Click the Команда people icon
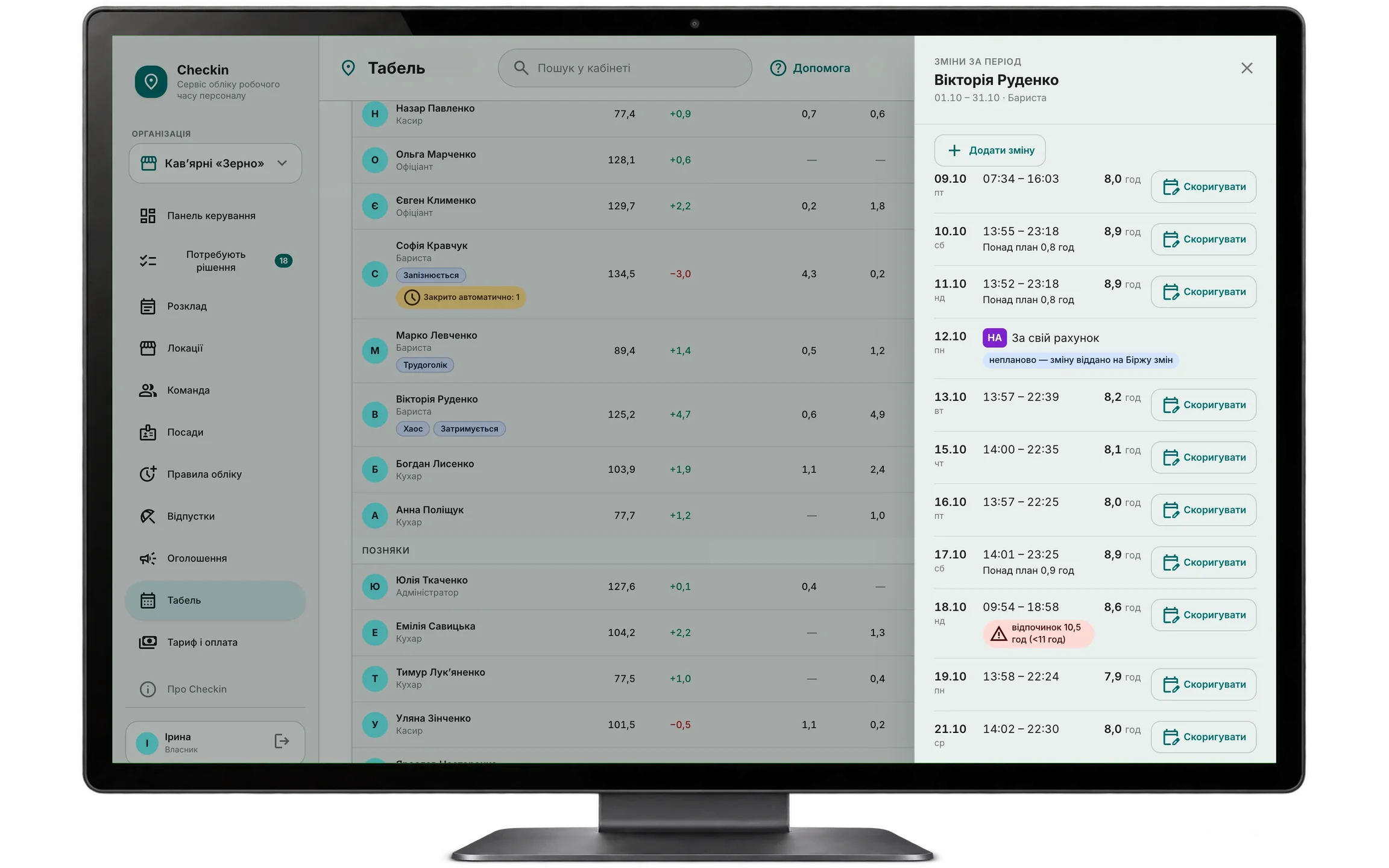Screen dimensions: 1389x868 tap(148, 390)
